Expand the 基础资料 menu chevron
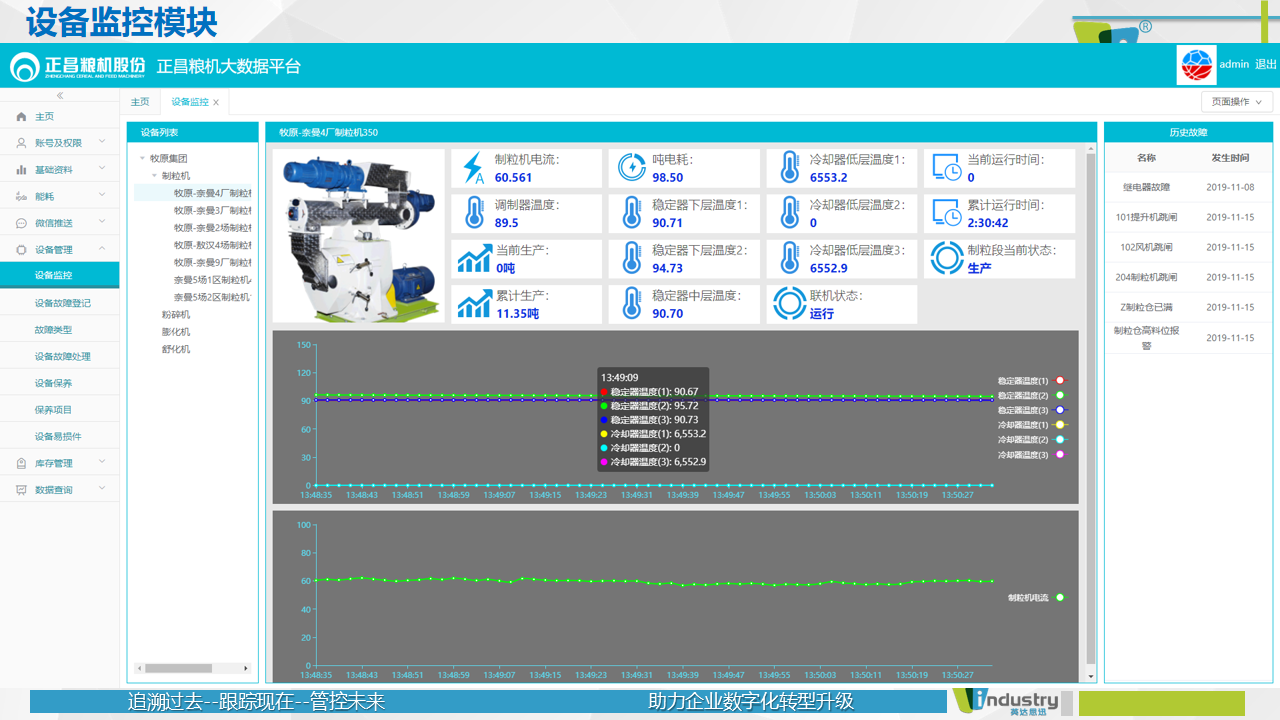The width and height of the screenshot is (1280, 720). tap(102, 170)
